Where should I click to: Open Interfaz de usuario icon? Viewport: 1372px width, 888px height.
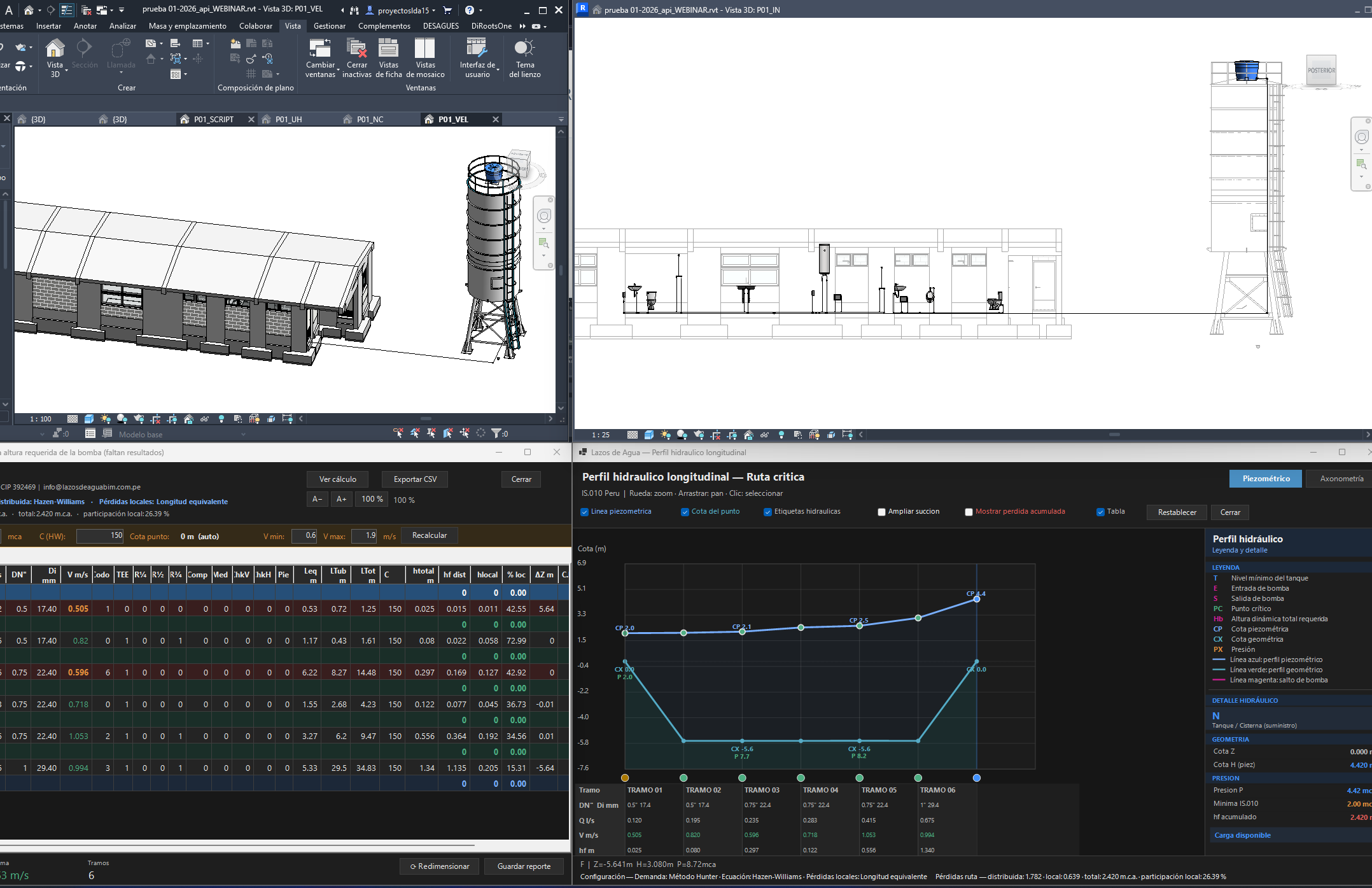point(477,48)
